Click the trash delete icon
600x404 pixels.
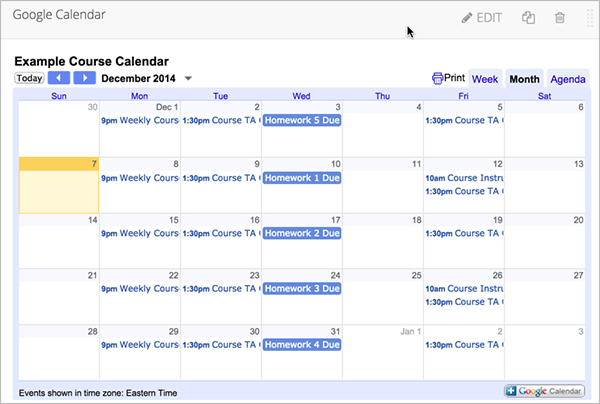[x=560, y=18]
